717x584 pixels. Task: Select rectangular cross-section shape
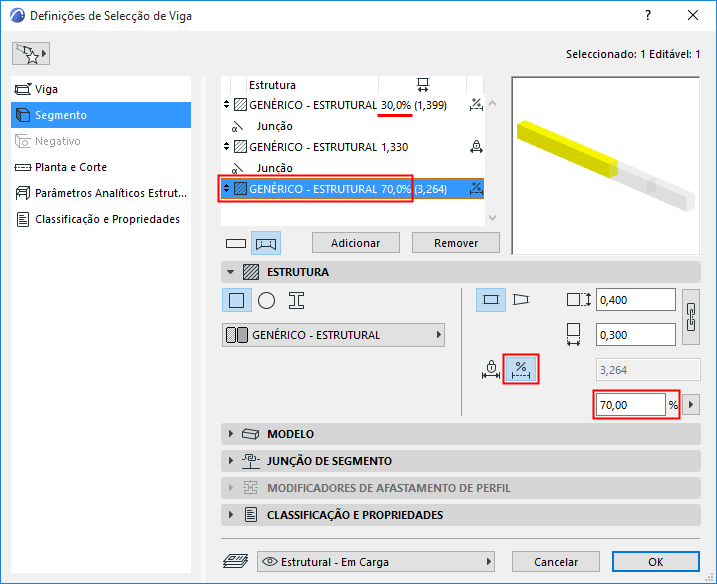tap(236, 300)
